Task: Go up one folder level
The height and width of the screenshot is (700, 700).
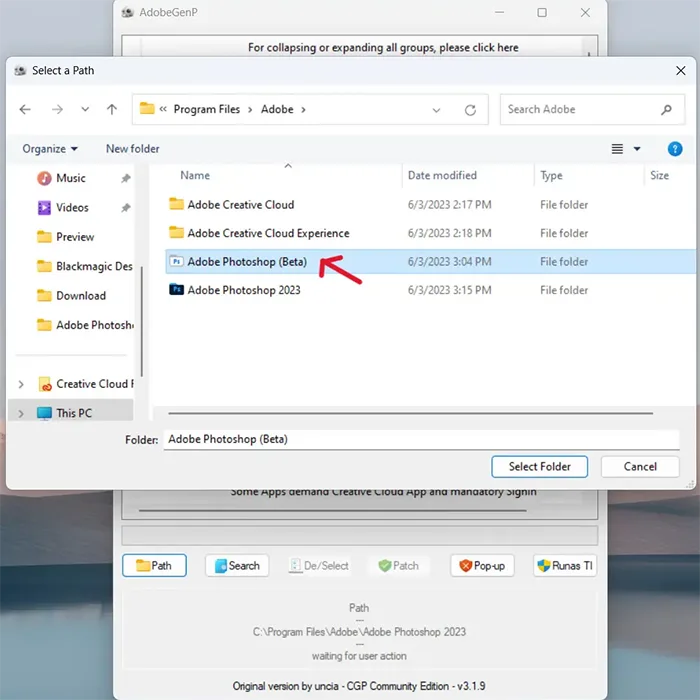Action: point(112,109)
